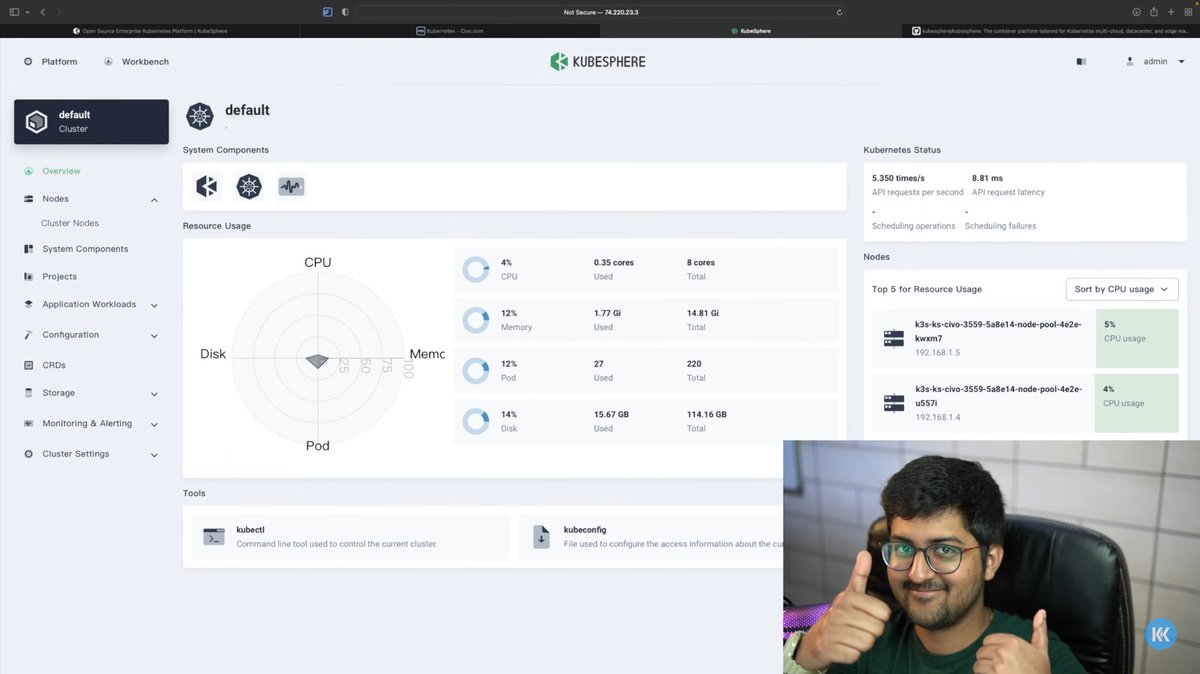Click Safari sidebar toggle icon

coord(14,12)
